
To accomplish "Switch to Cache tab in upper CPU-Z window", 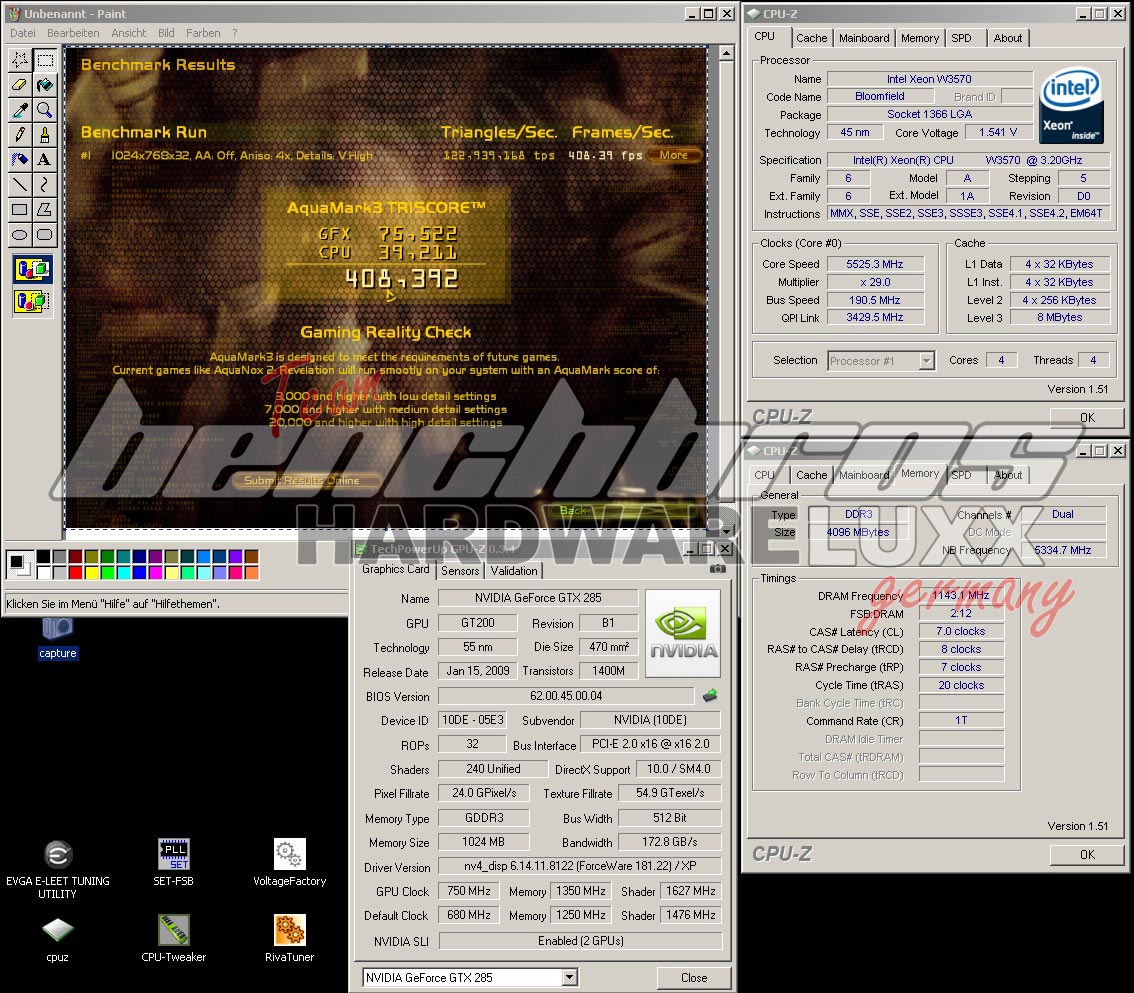I will click(x=811, y=38).
